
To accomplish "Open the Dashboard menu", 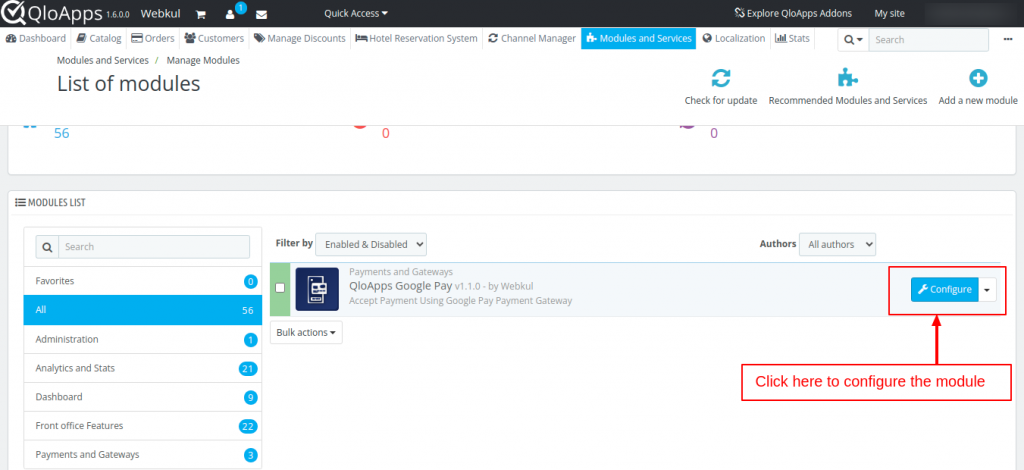I will tap(36, 39).
